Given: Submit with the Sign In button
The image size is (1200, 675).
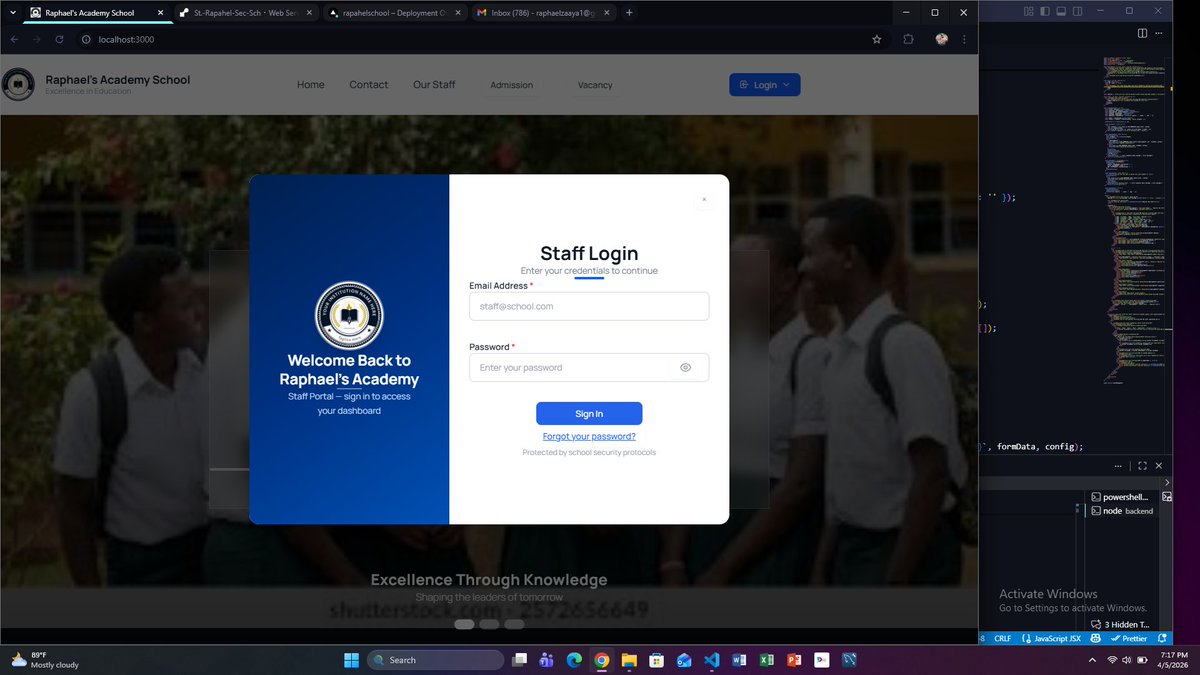Looking at the screenshot, I should (589, 414).
